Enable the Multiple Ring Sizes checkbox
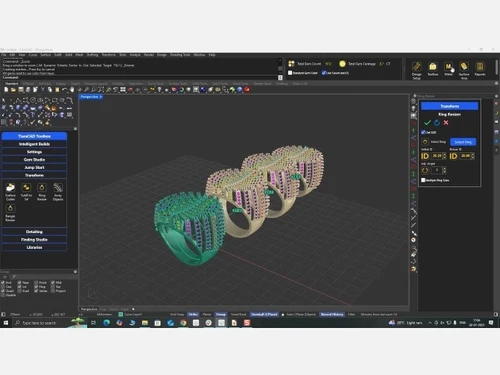 pyautogui.click(x=423, y=180)
